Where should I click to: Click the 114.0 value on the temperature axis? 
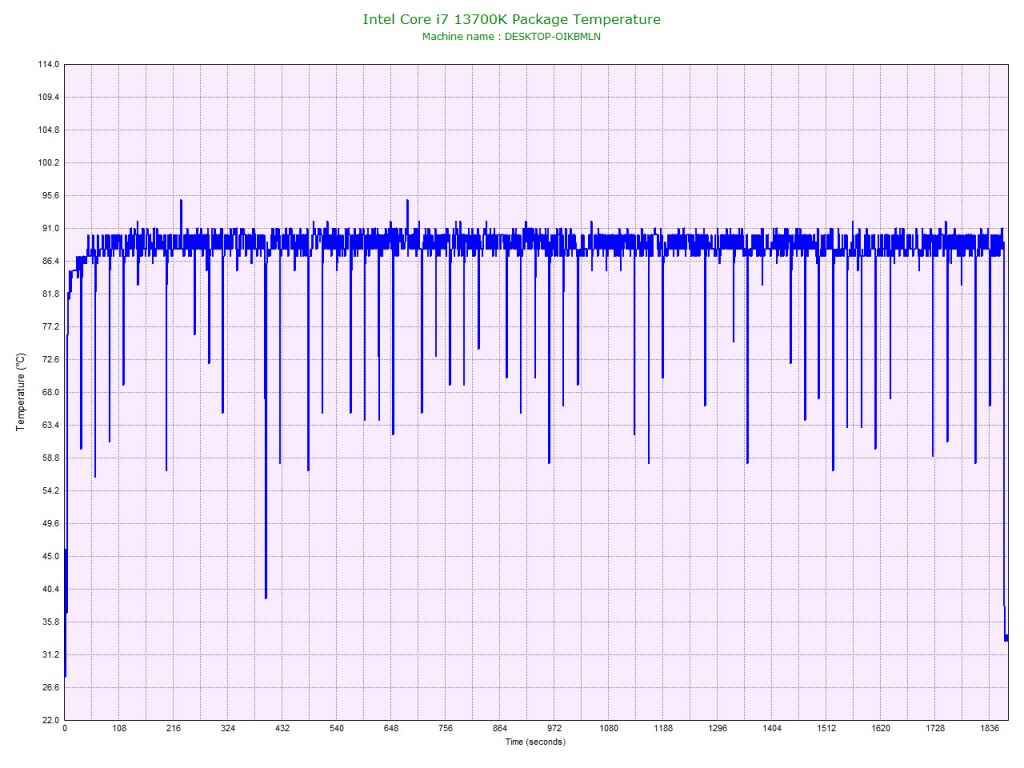(48, 64)
